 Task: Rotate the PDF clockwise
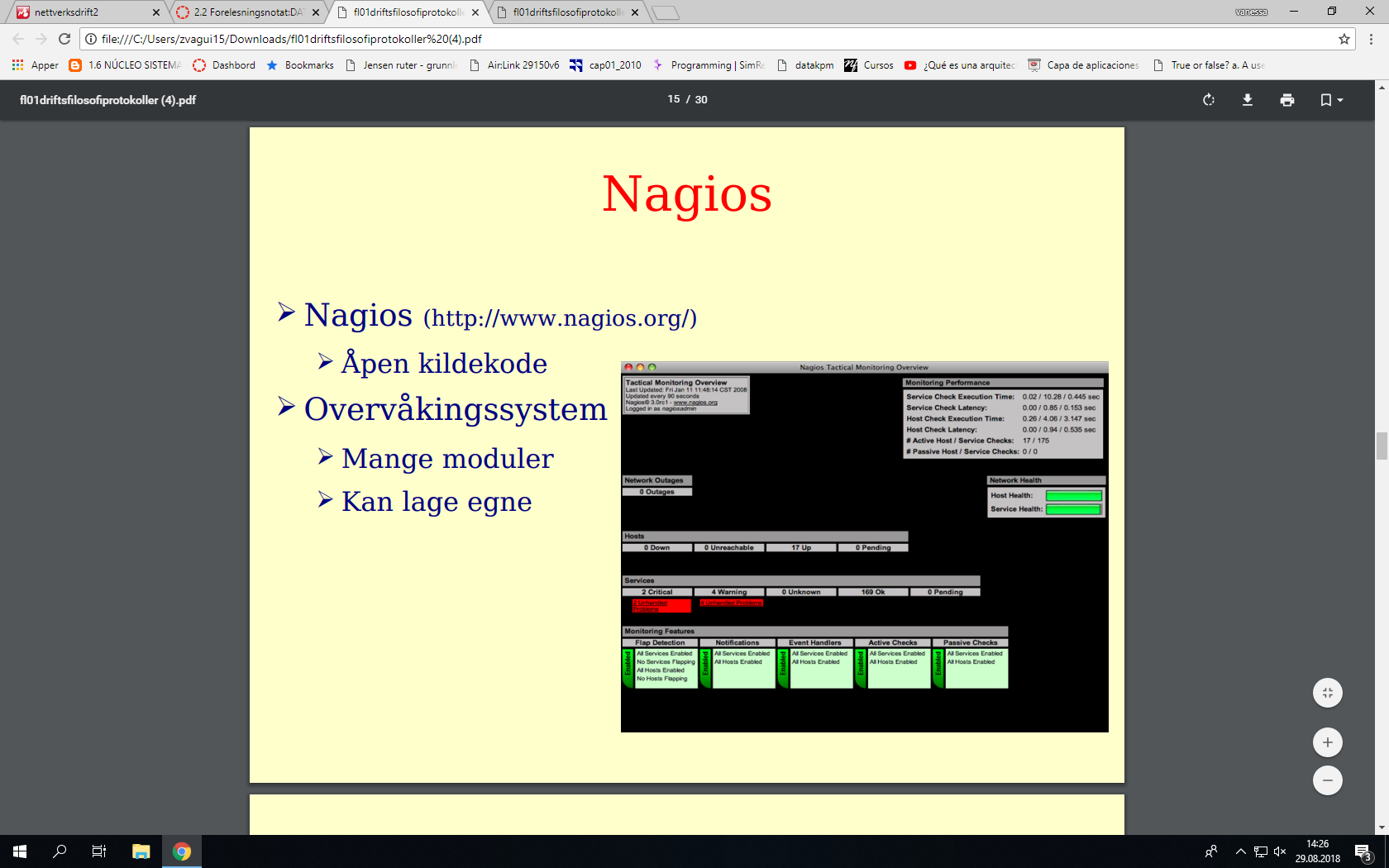point(1209,100)
